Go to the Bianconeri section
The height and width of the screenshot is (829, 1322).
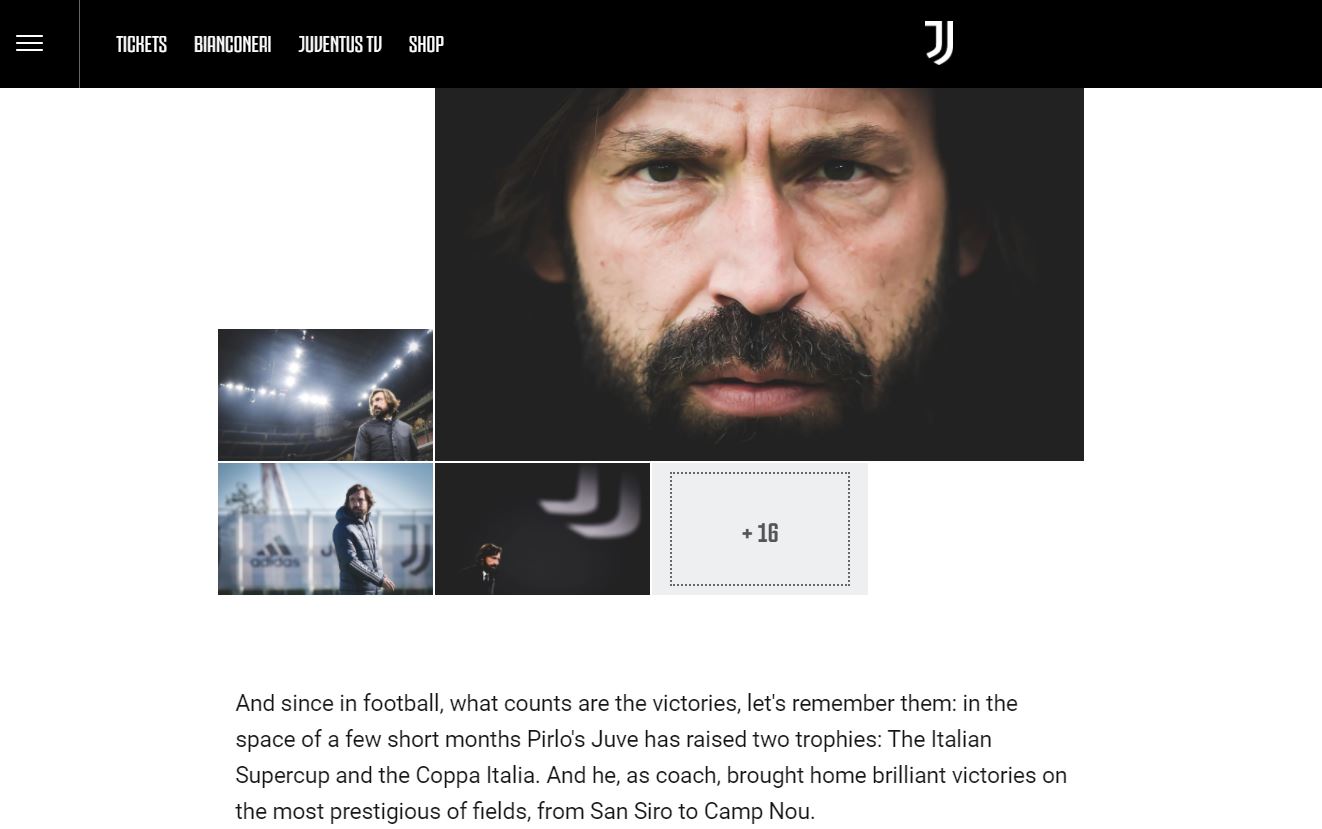(x=232, y=44)
